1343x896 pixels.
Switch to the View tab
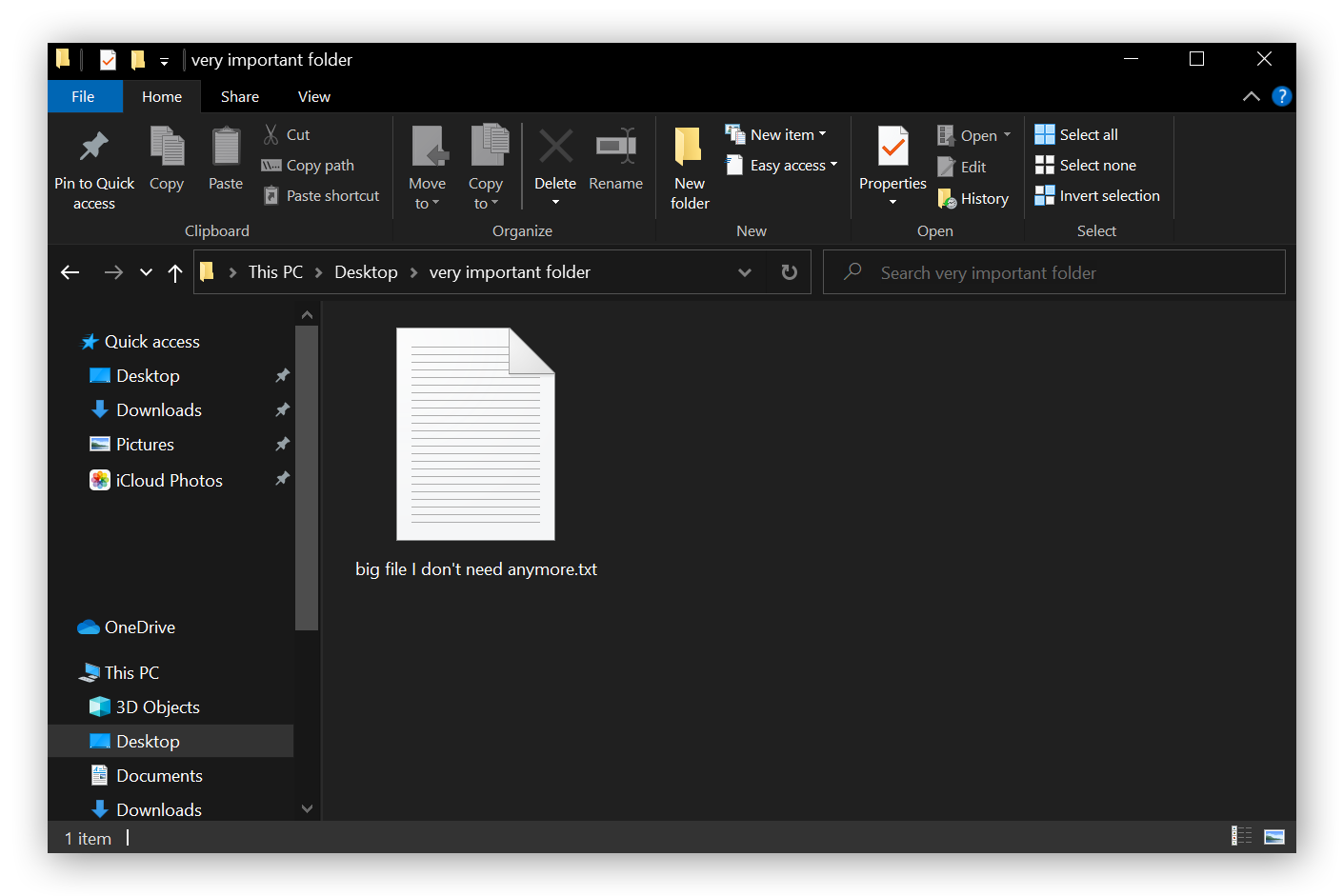[314, 96]
